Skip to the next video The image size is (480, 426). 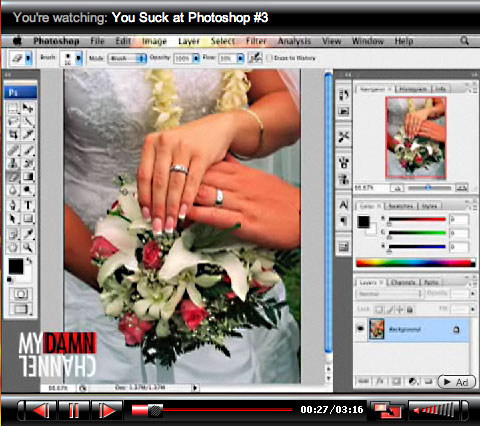(x=107, y=410)
